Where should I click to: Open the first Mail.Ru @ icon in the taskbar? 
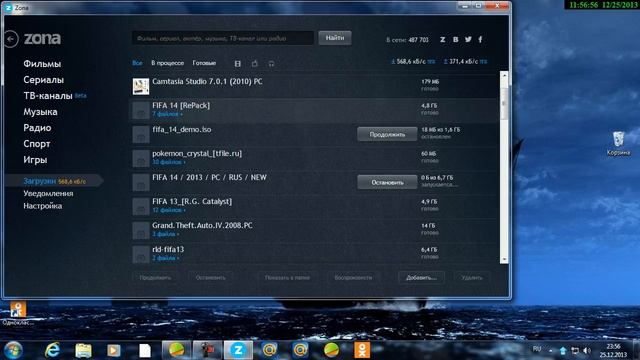[269, 350]
